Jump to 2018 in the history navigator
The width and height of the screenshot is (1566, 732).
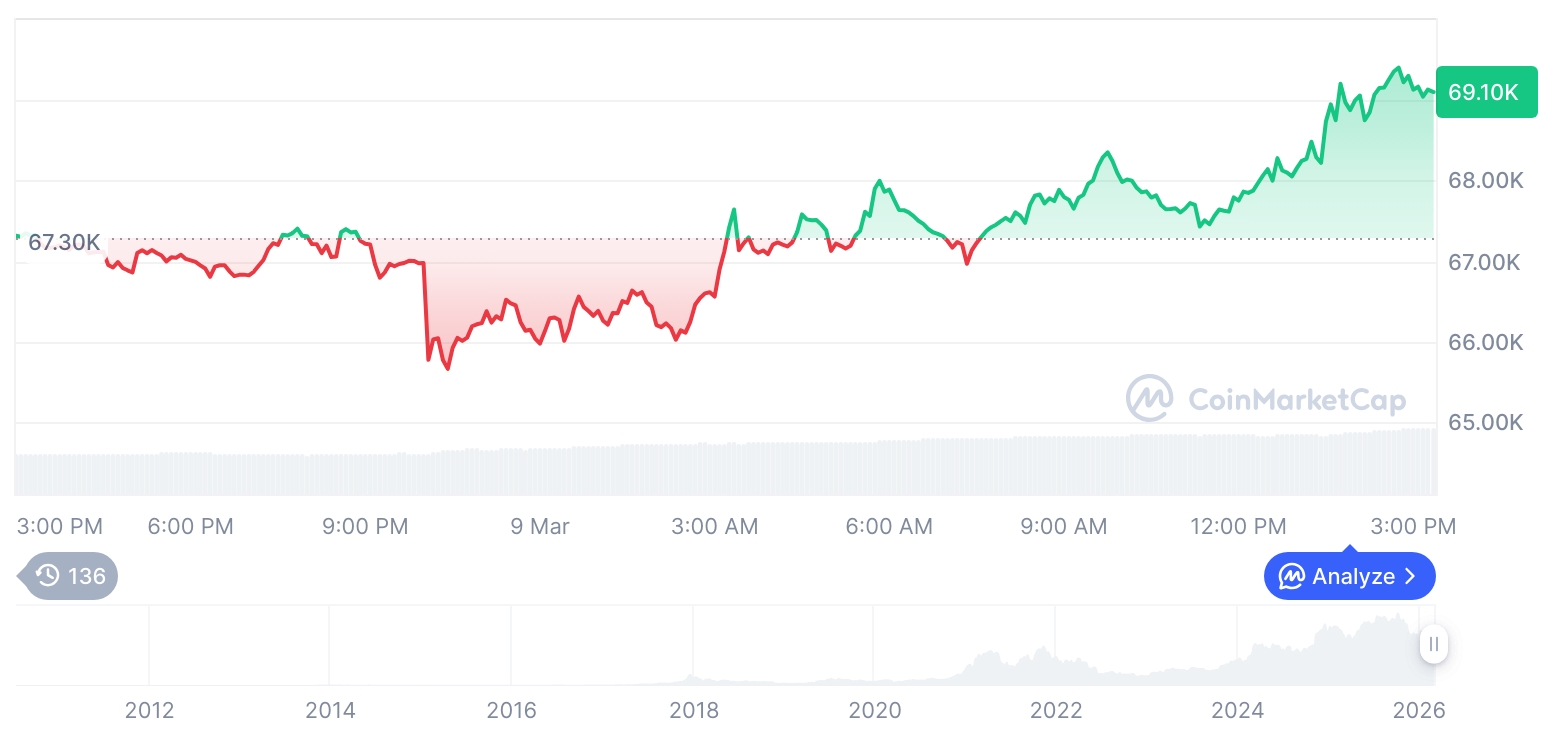click(x=694, y=711)
